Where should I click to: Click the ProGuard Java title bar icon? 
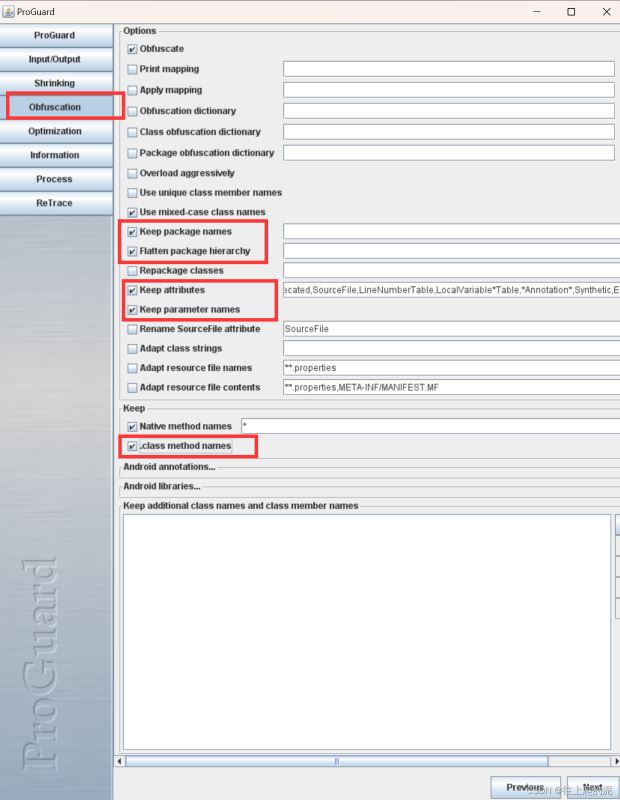pyautogui.click(x=8, y=11)
